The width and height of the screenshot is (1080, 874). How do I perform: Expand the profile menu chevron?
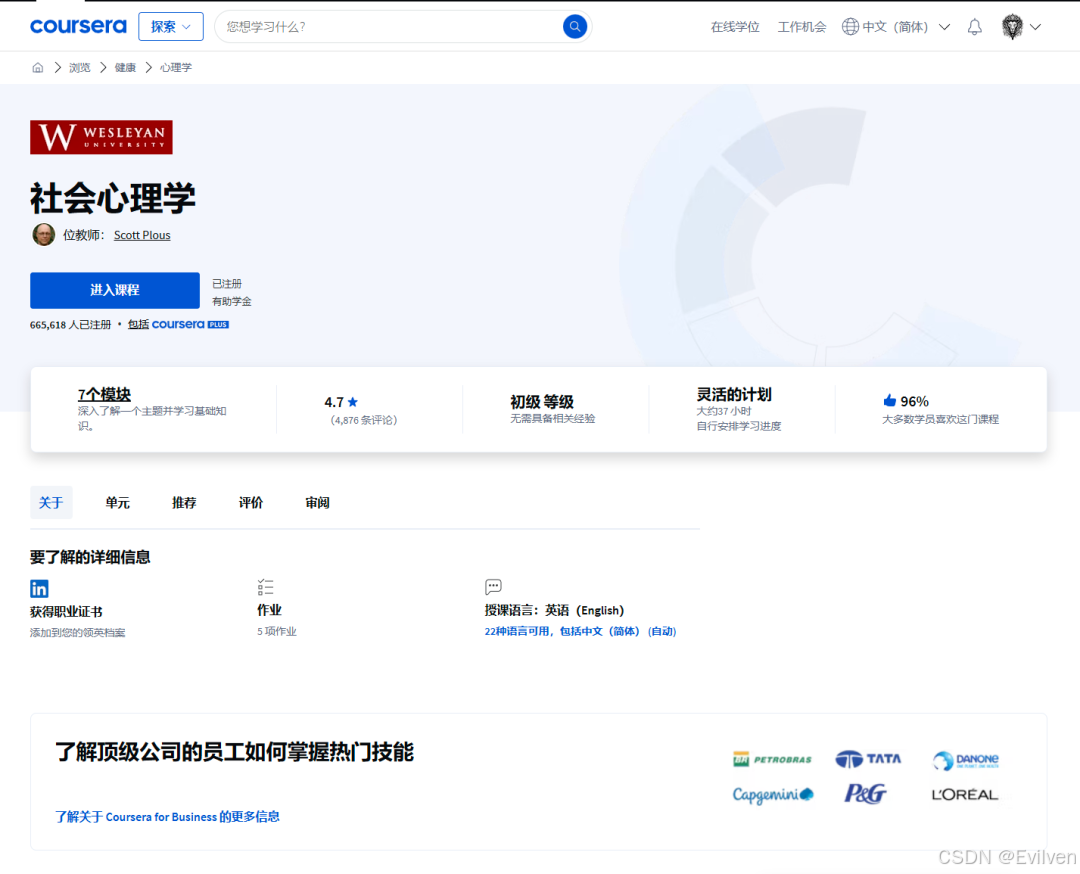(1035, 27)
